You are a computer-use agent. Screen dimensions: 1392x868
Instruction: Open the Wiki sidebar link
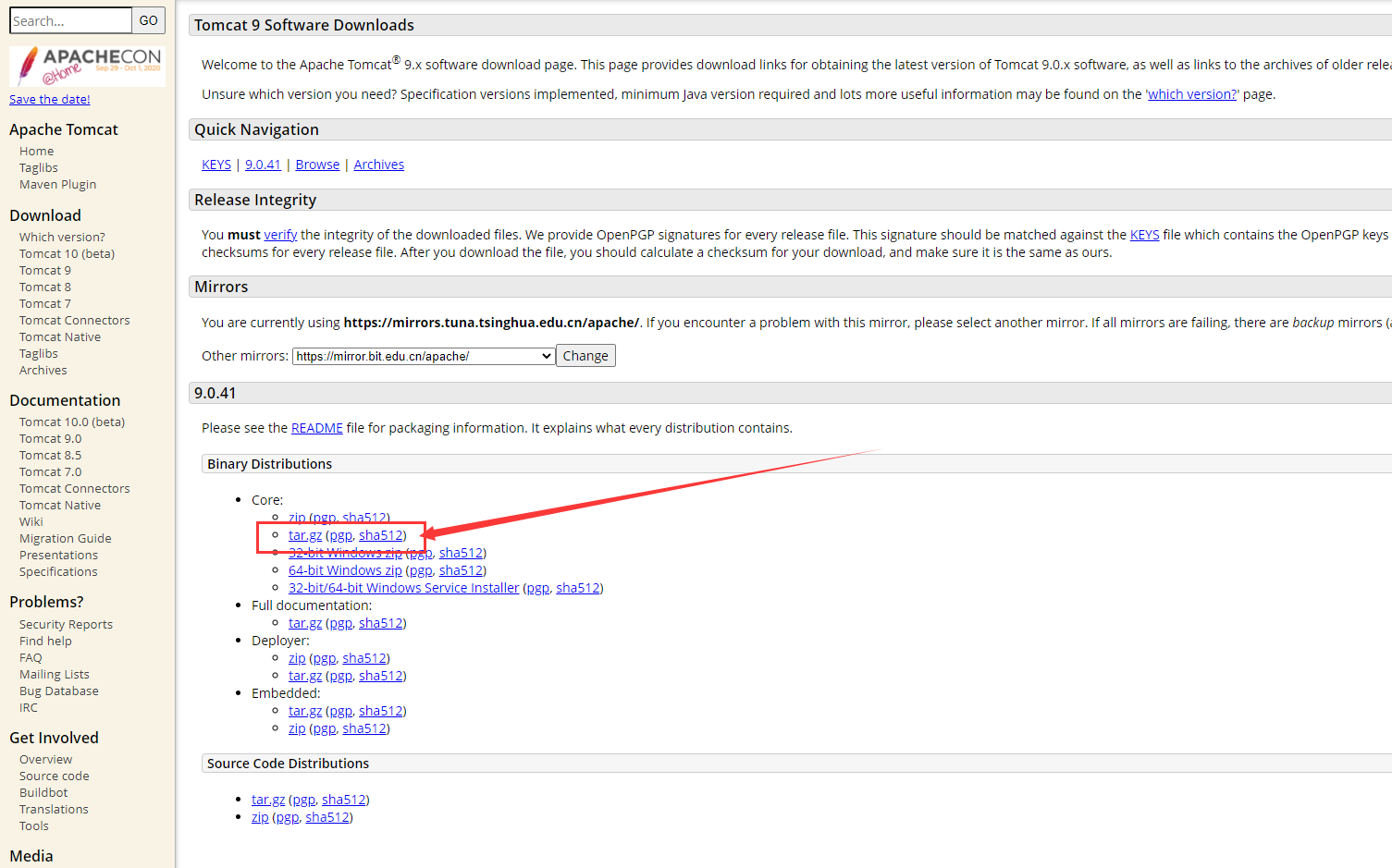click(x=31, y=521)
